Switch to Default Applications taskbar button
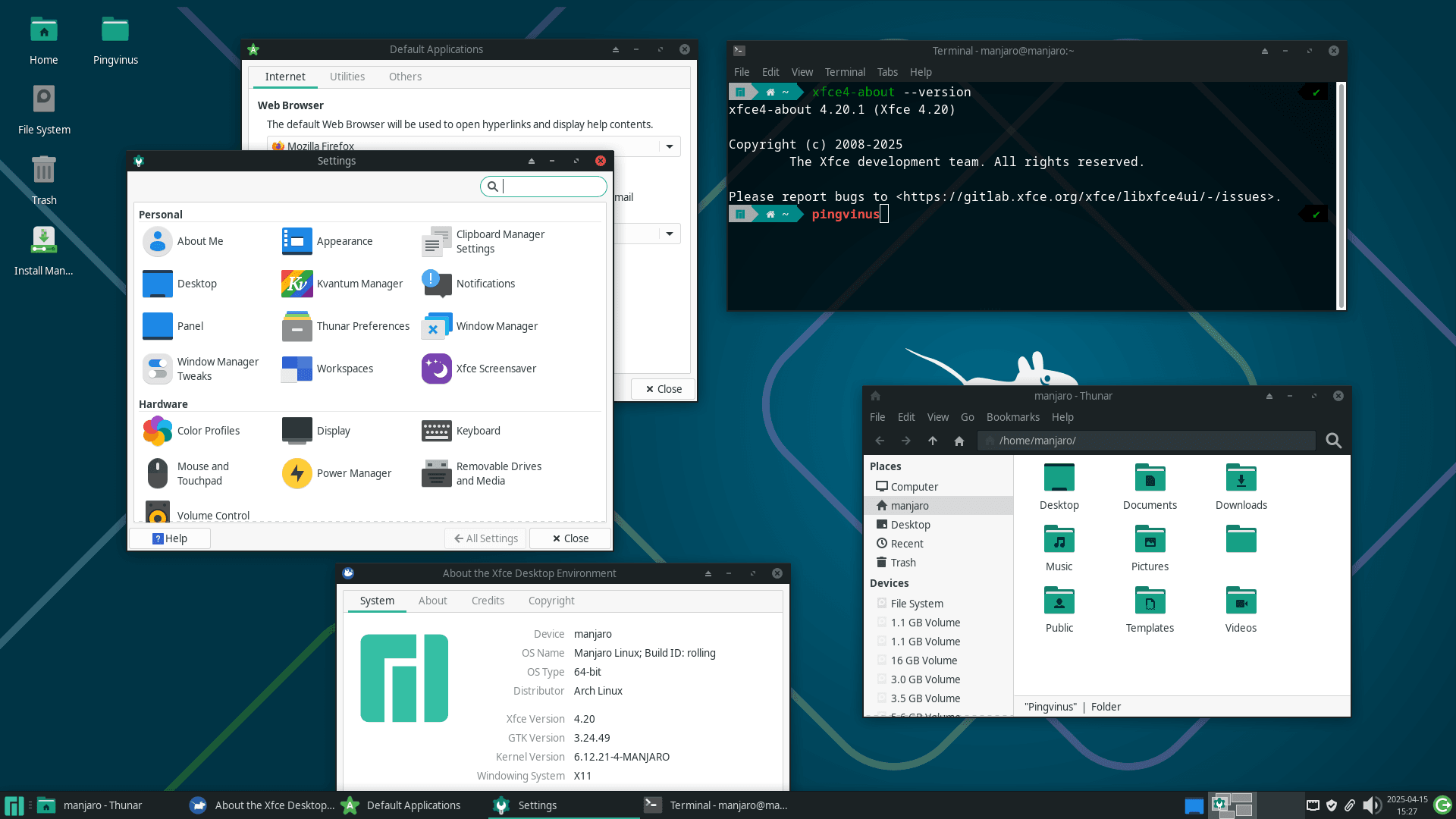Screen dimensions: 1456x819 click(x=413, y=805)
